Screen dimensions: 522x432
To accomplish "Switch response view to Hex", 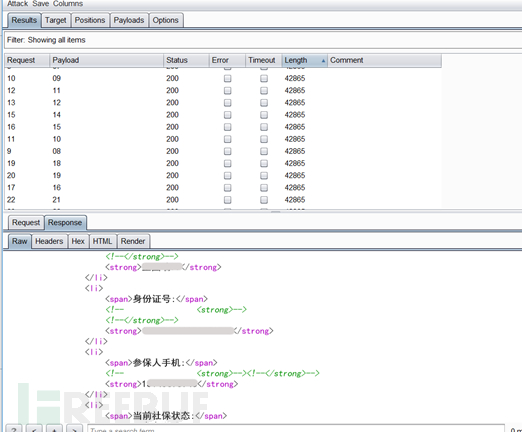I will [78, 241].
